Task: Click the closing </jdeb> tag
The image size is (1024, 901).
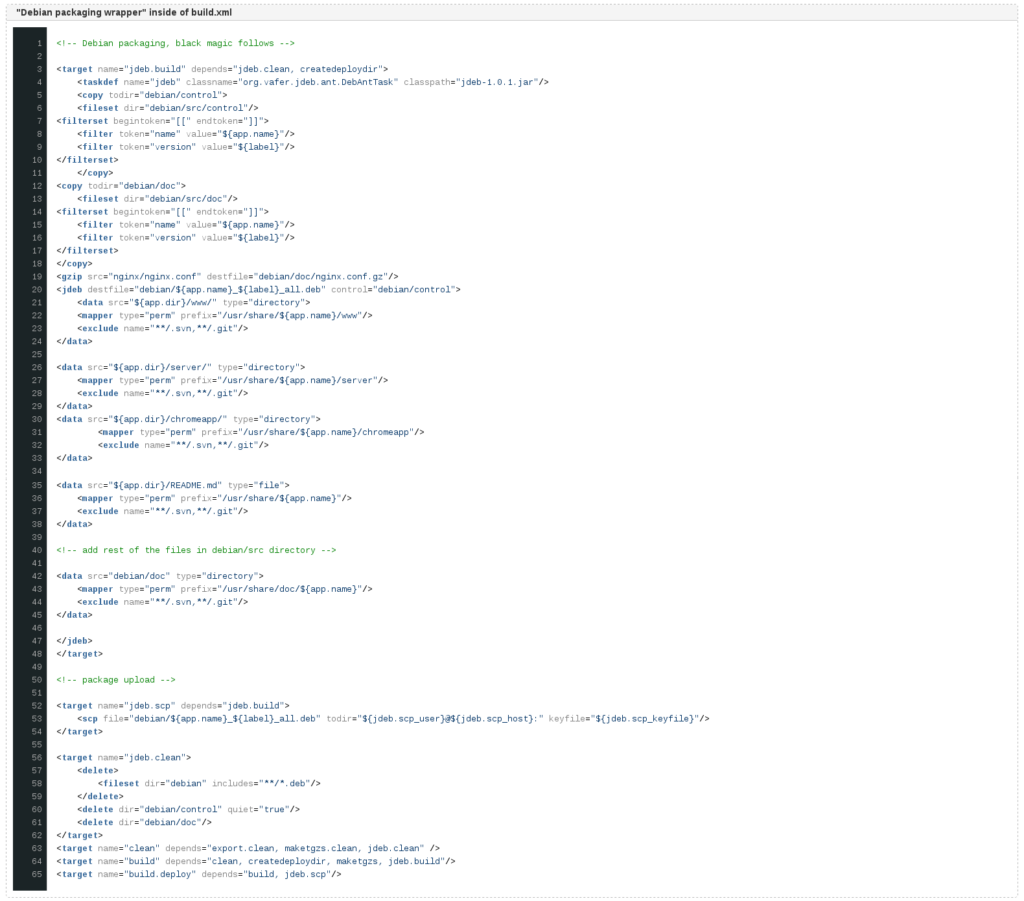Action: [74, 641]
